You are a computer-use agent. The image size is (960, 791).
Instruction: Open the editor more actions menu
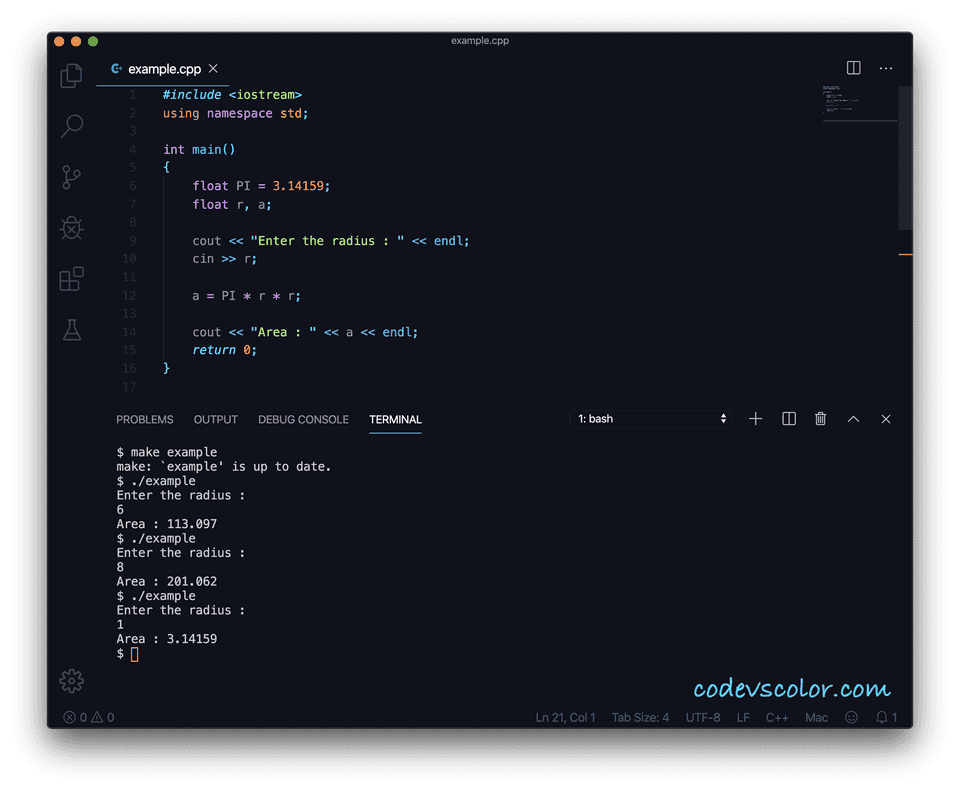[886, 68]
